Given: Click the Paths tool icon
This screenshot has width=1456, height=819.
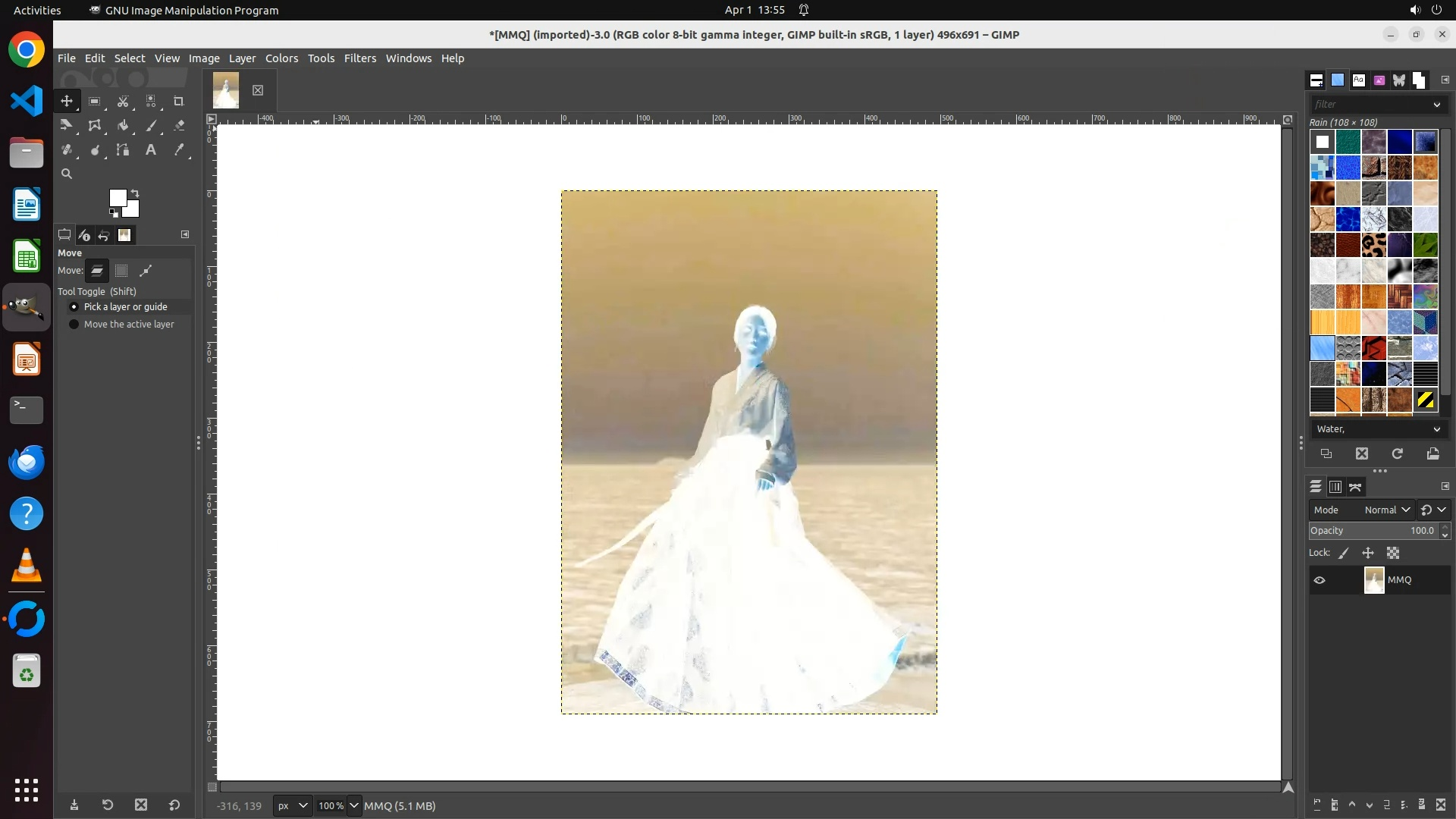Looking at the screenshot, I should click(x=123, y=150).
